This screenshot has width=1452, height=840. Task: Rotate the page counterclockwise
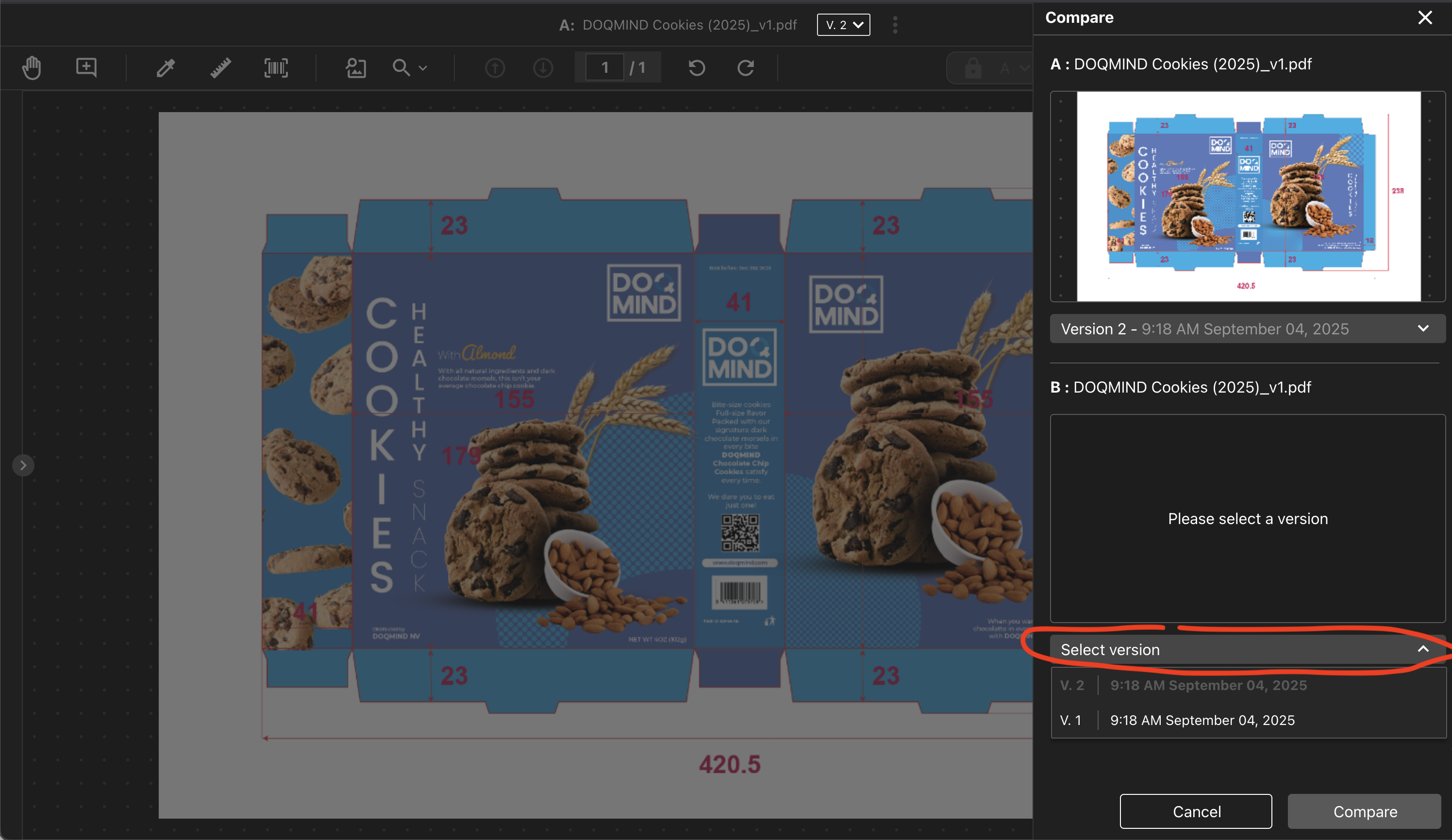tap(696, 67)
